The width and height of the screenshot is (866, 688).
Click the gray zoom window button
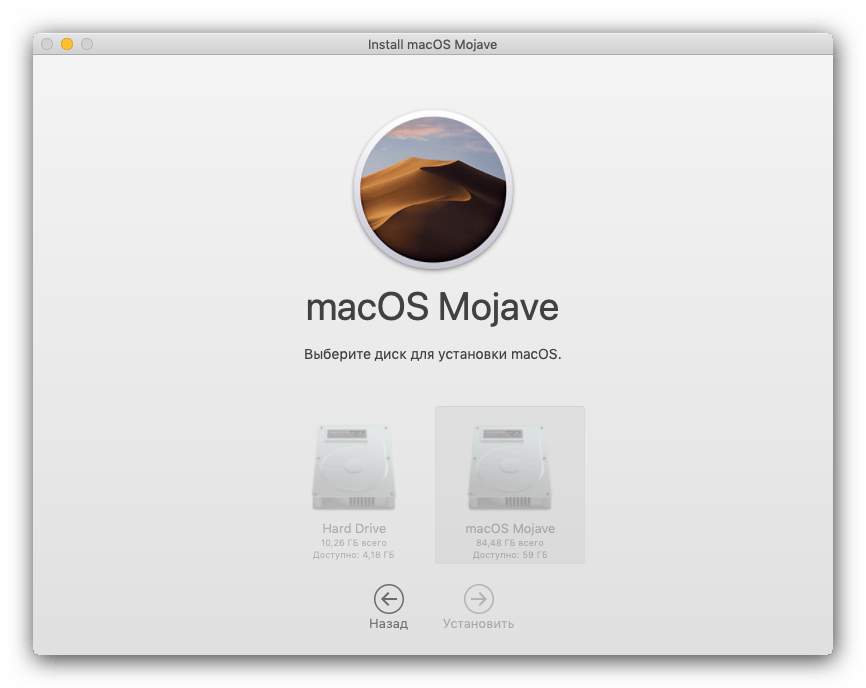click(x=87, y=44)
